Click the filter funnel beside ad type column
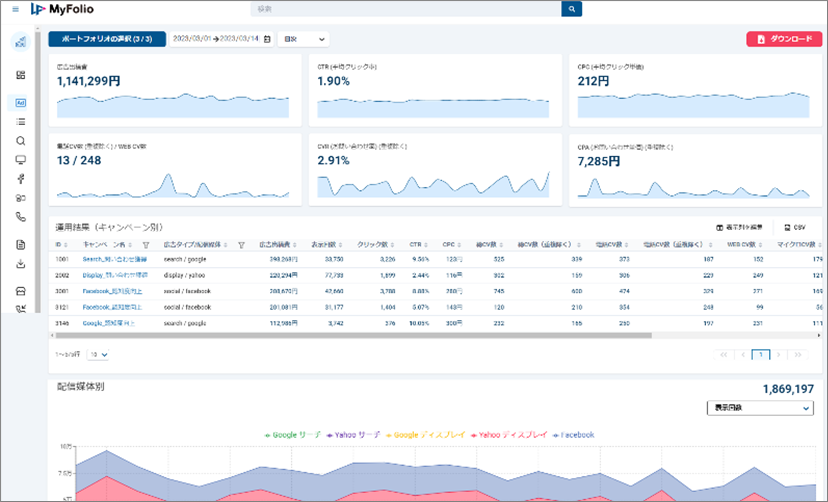The image size is (828, 502). 241,245
